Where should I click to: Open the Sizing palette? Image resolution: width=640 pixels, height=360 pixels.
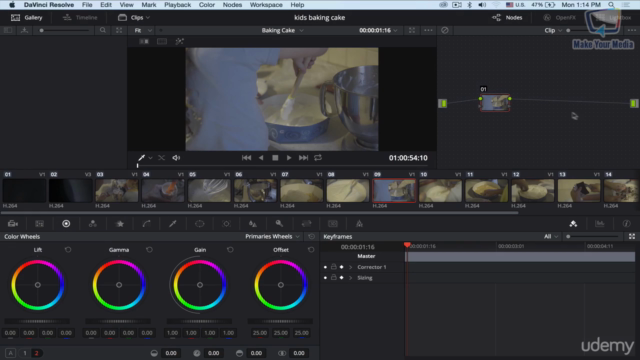point(306,224)
